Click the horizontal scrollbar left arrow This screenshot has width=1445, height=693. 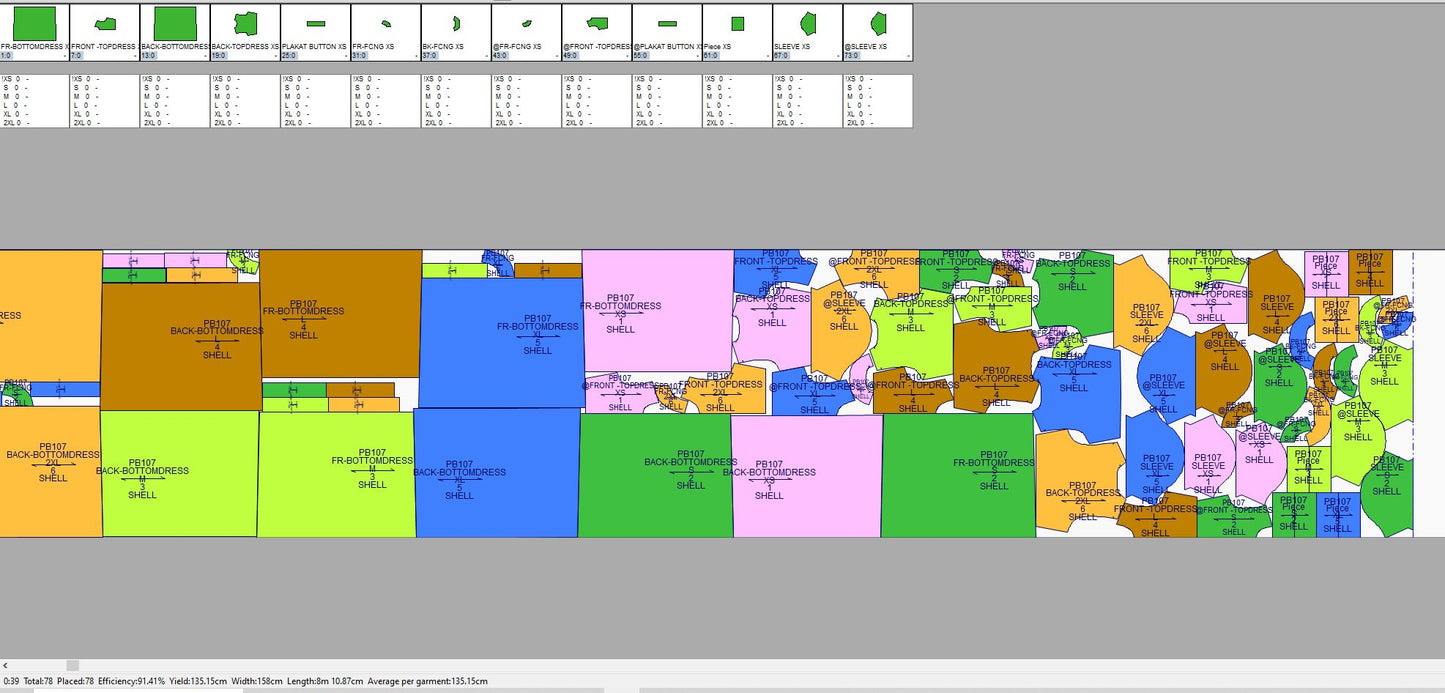6,665
